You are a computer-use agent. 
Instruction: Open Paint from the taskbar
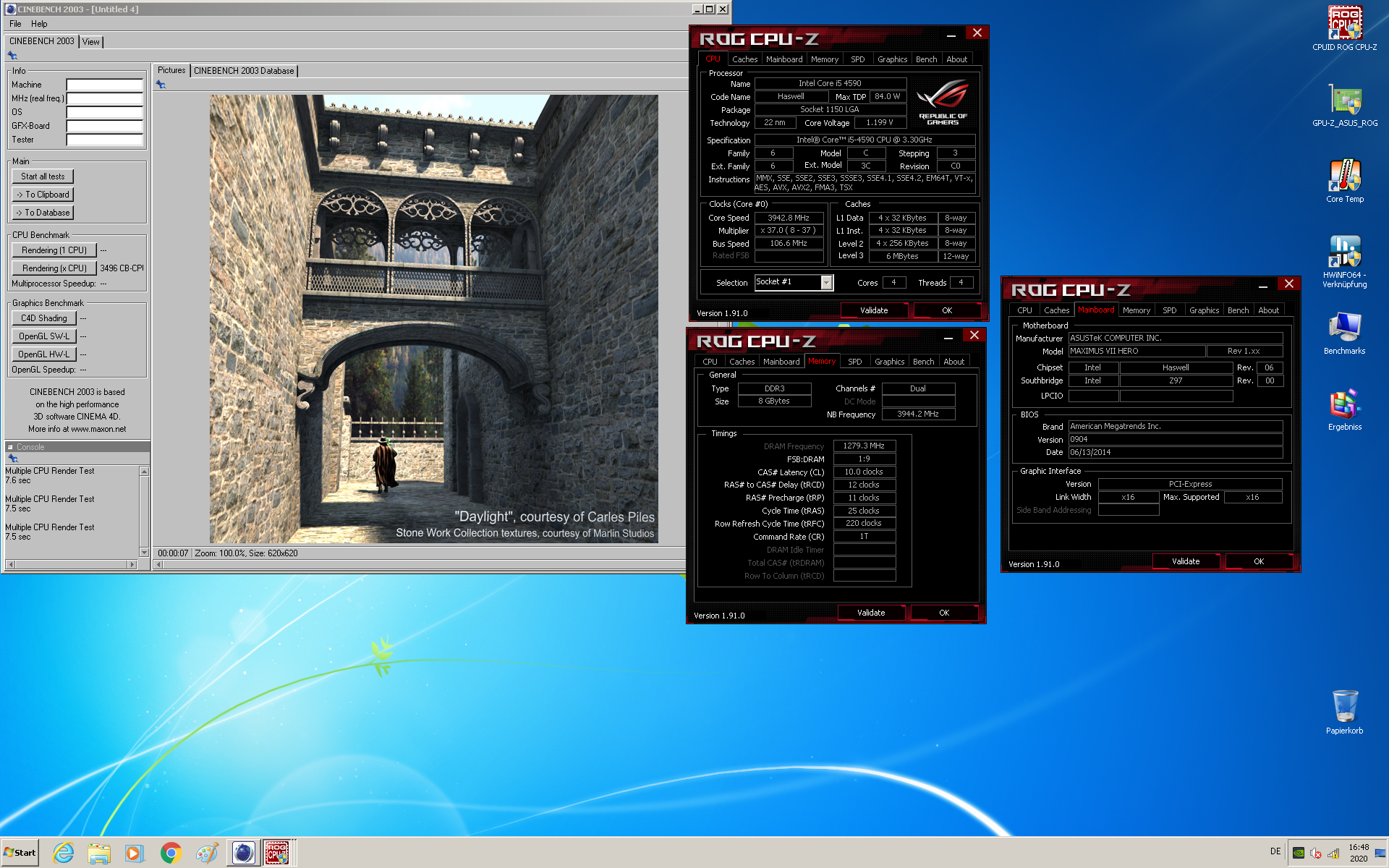click(207, 853)
